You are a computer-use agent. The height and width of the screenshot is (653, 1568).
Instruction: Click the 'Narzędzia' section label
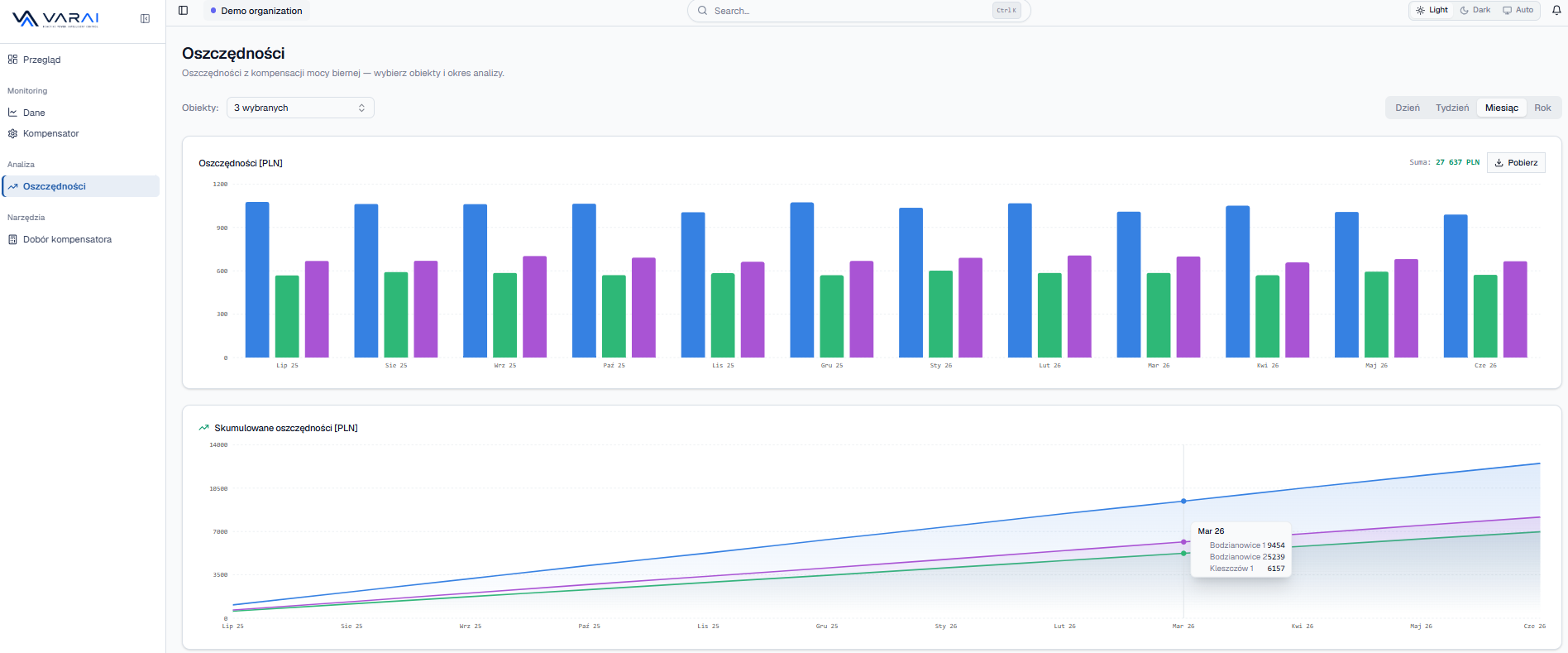(x=26, y=218)
